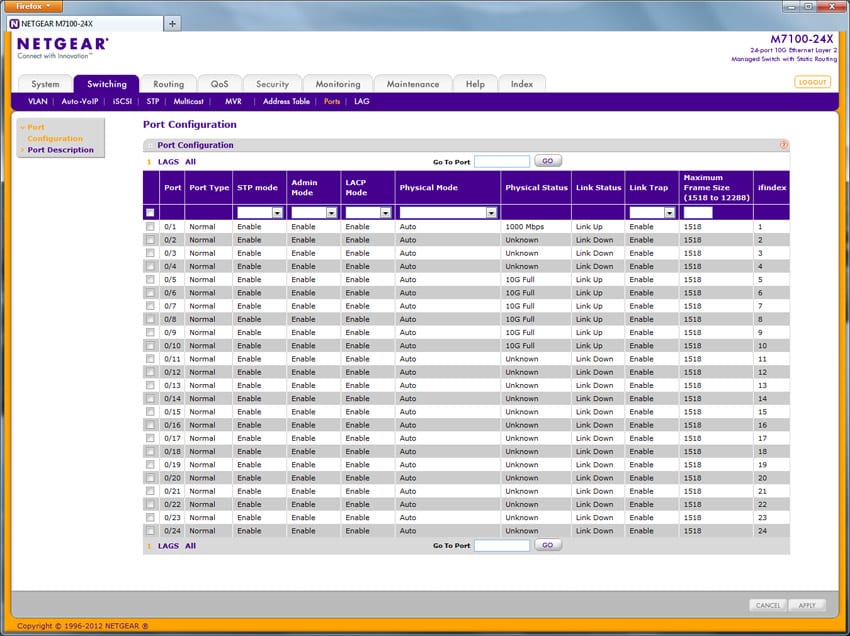Click the help question mark icon
The height and width of the screenshot is (636, 850).
[x=783, y=145]
